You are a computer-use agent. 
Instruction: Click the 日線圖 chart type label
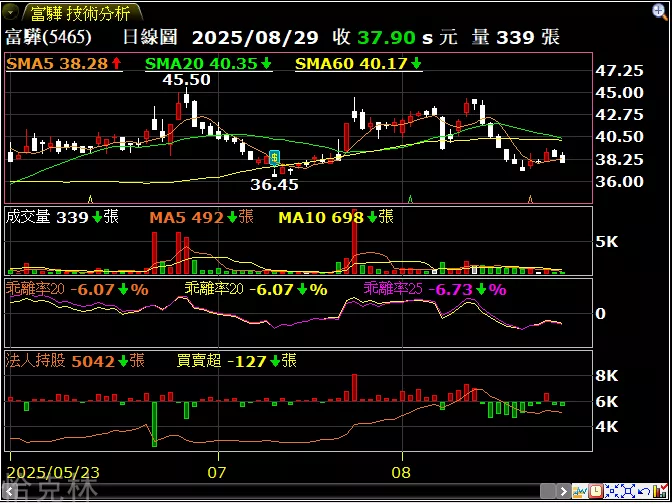pyautogui.click(x=150, y=38)
